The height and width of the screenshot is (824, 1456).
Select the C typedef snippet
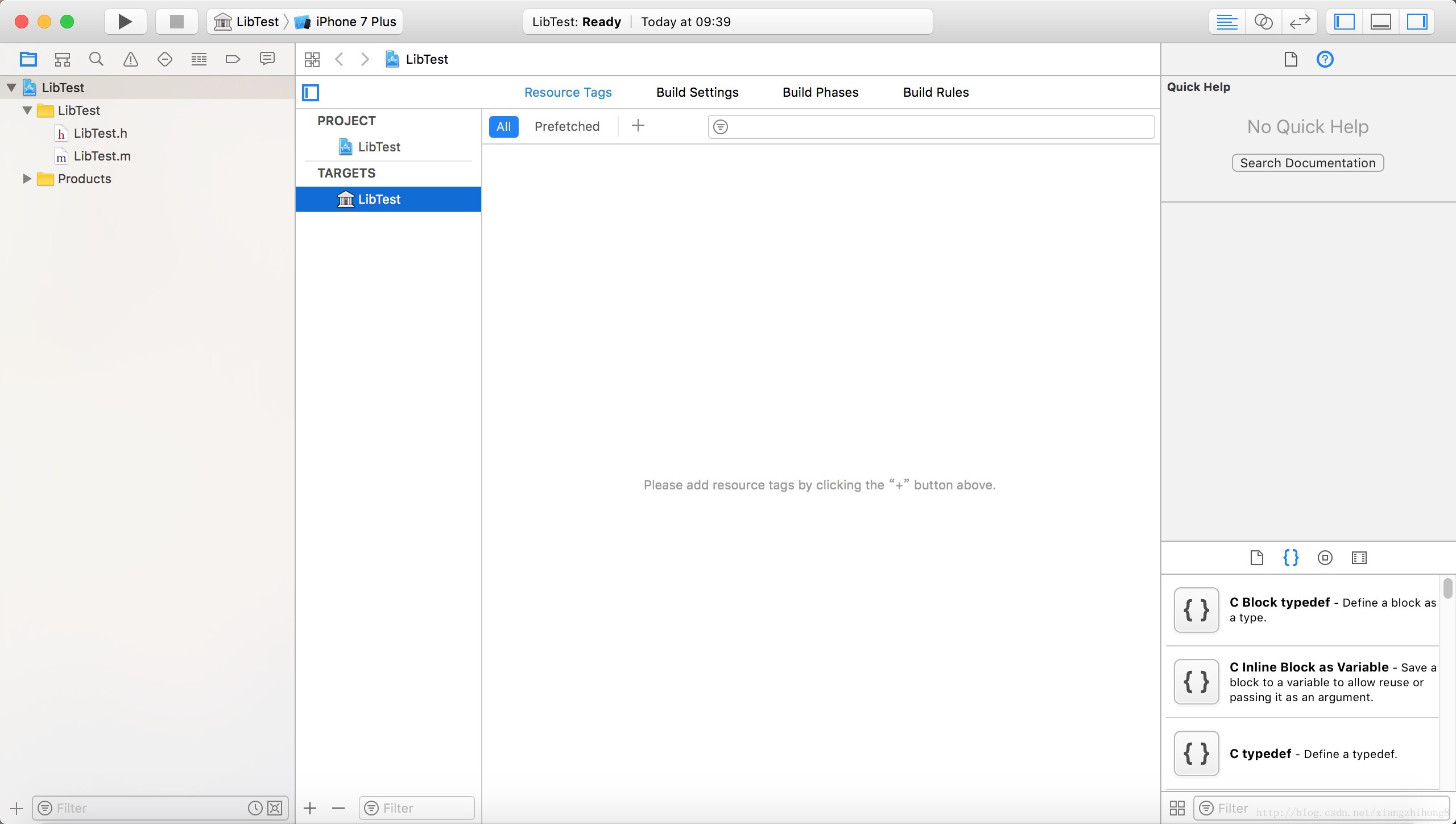[1302, 753]
